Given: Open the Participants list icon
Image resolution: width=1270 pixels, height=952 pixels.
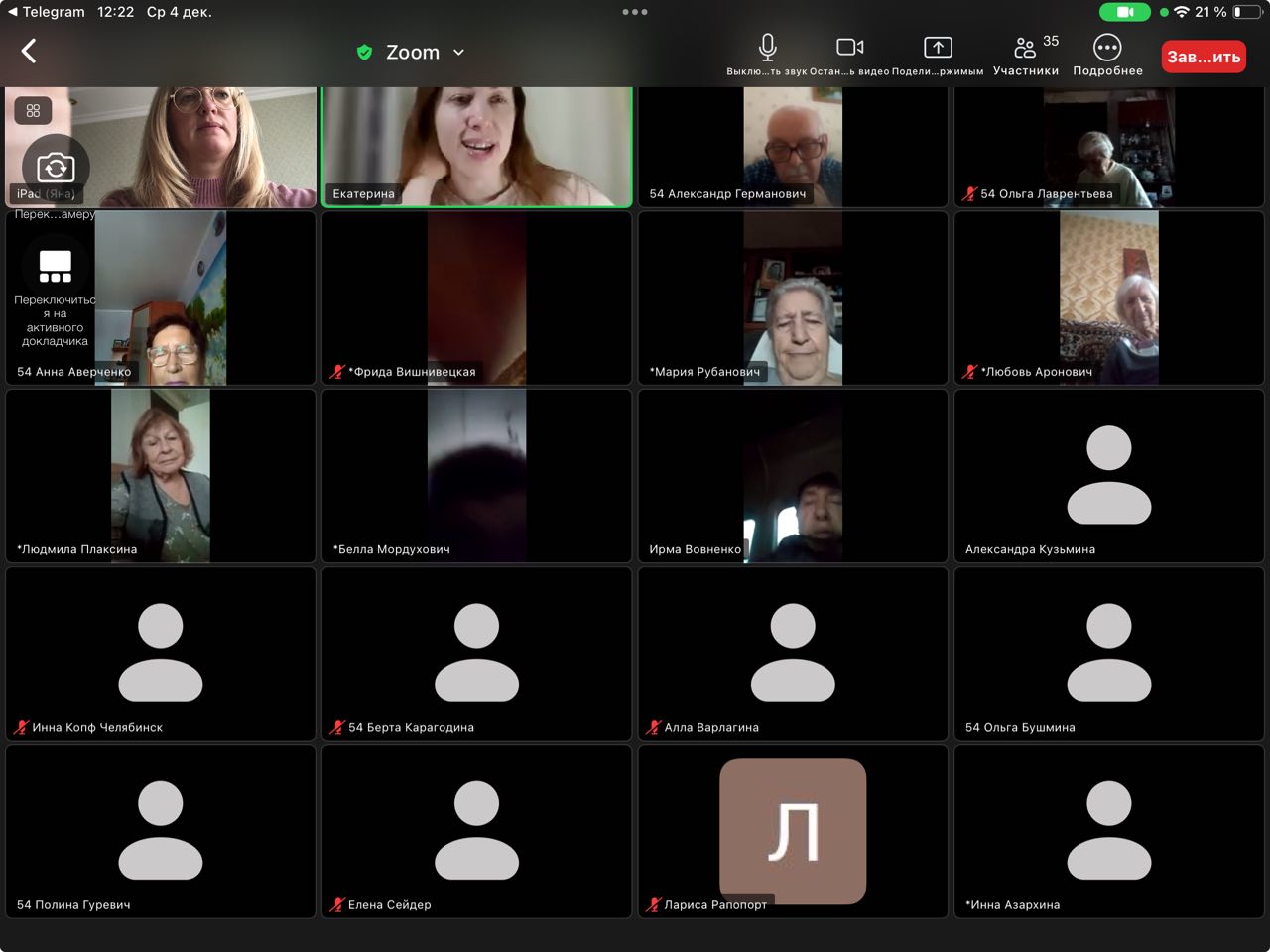Looking at the screenshot, I should [x=1025, y=48].
